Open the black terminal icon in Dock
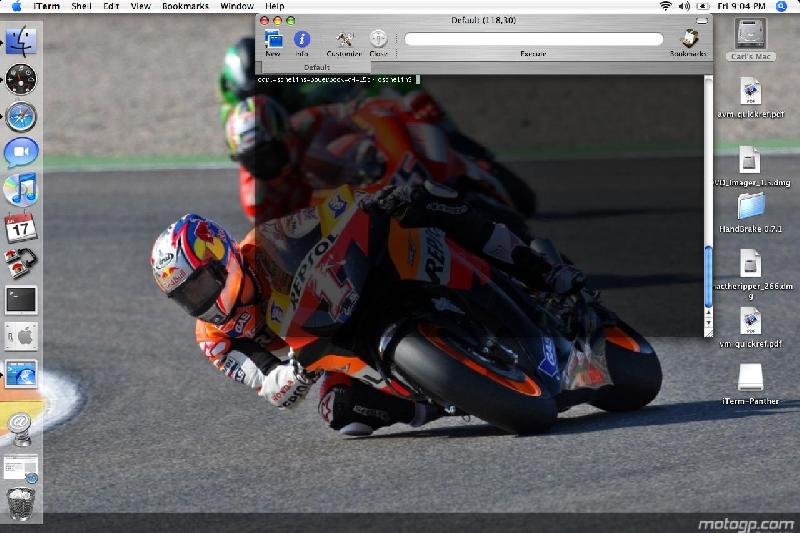800x533 pixels. (21, 299)
